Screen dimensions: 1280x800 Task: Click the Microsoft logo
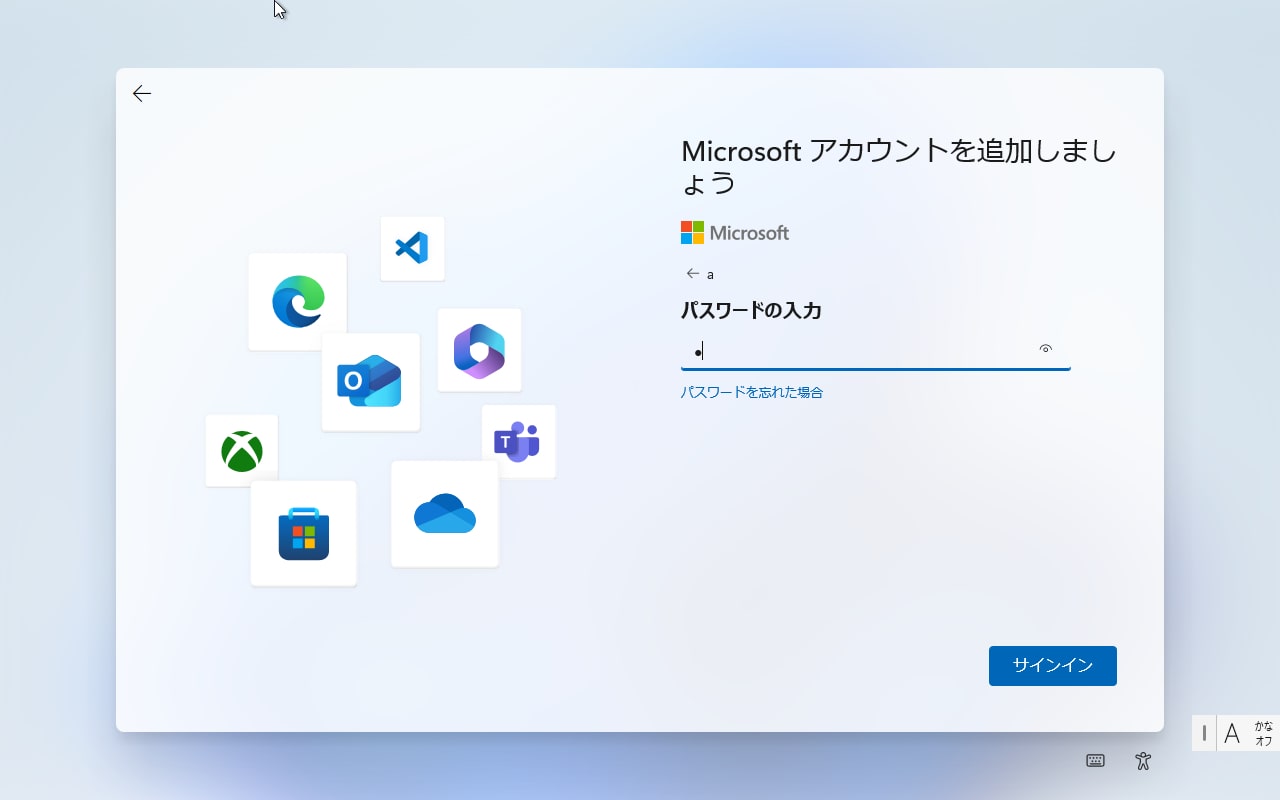pos(735,233)
